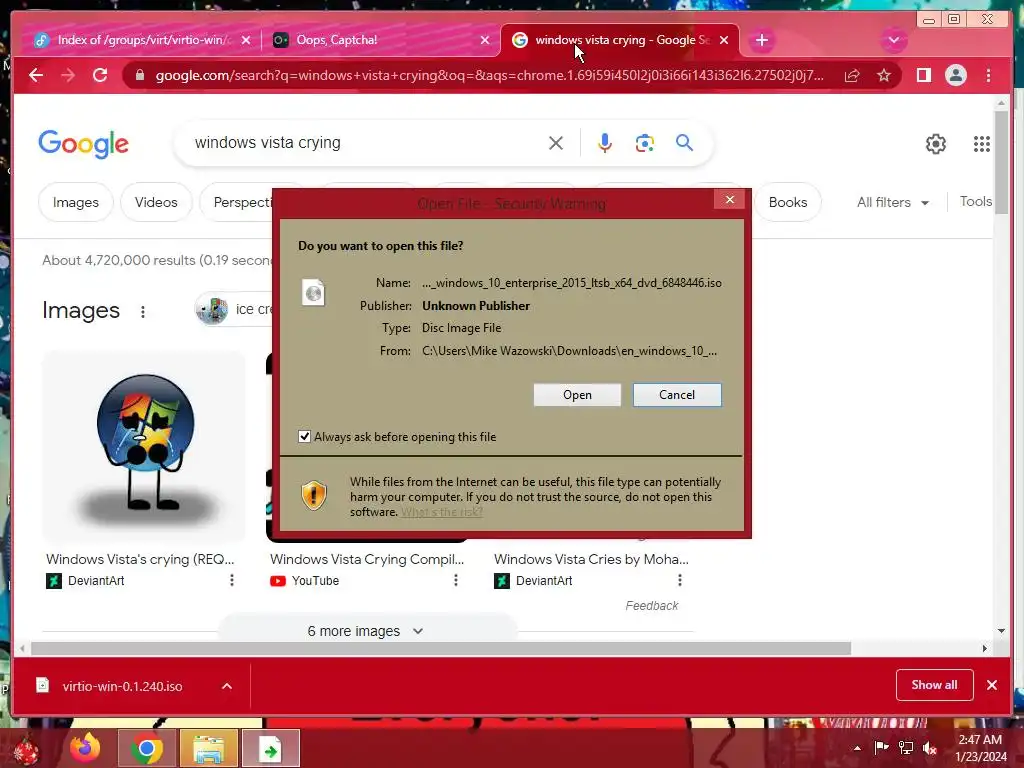Image resolution: width=1024 pixels, height=768 pixels.
Task: Click the horizontal scrollbar of the page
Action: coord(441,648)
